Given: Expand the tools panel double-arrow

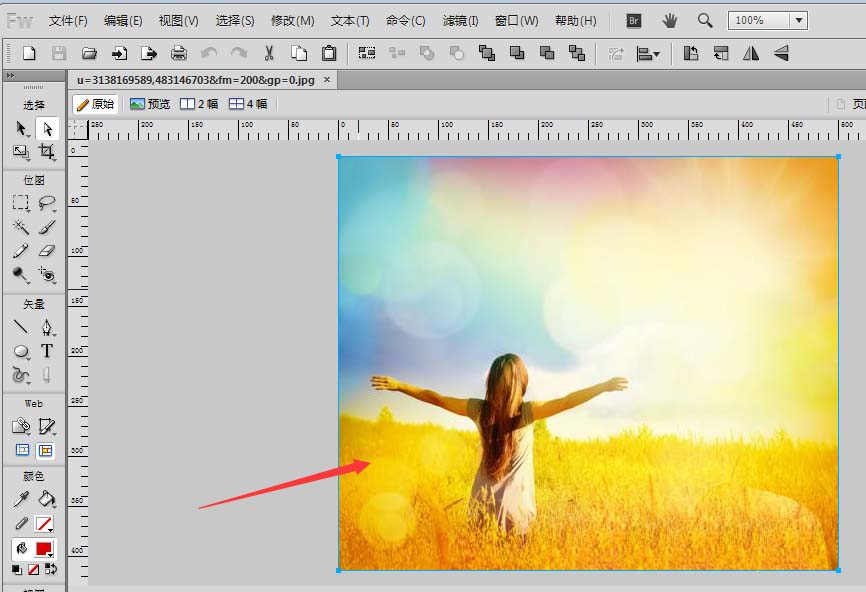Looking at the screenshot, I should point(10,75).
